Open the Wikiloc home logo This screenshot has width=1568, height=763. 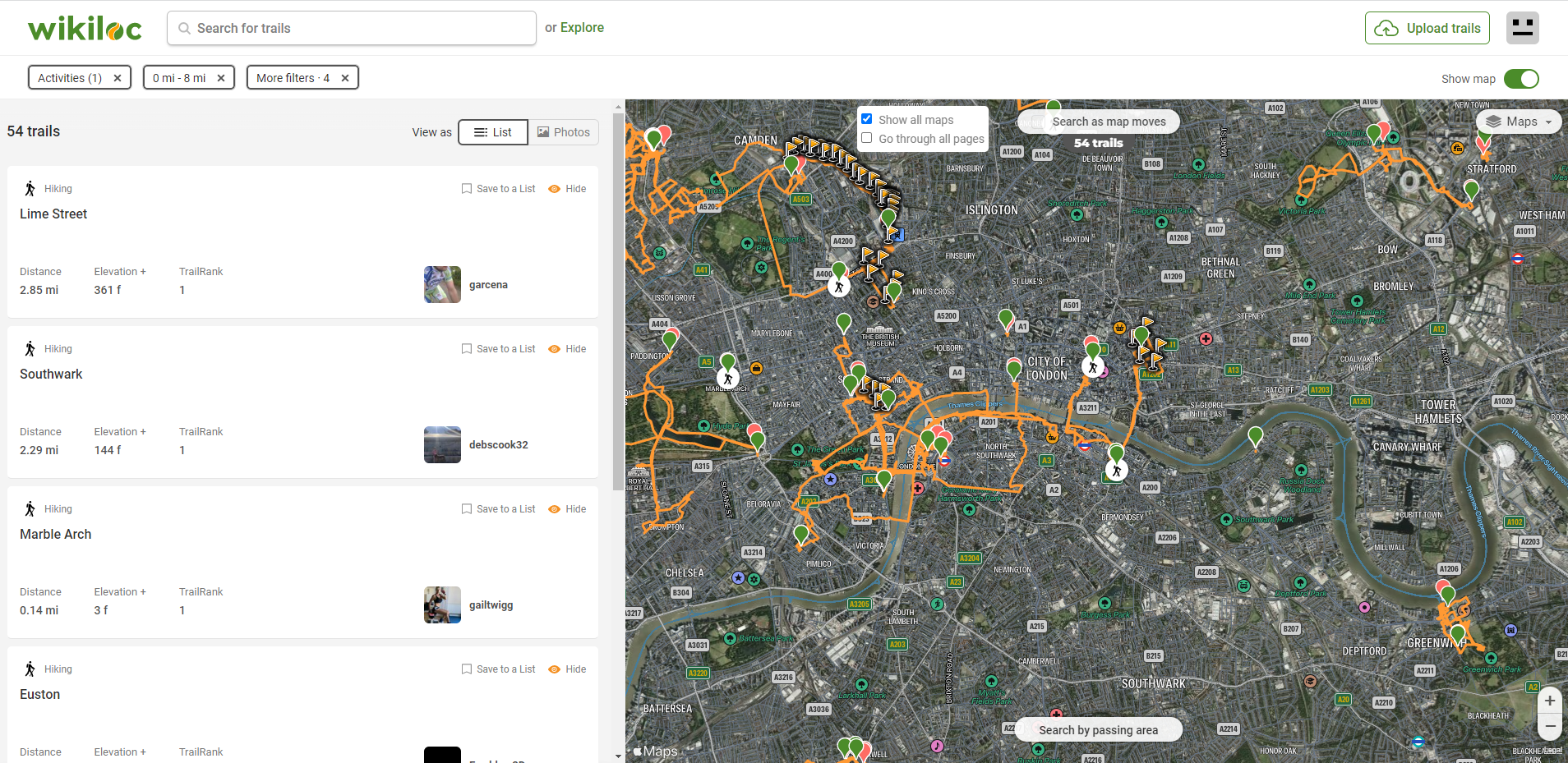coord(85,29)
